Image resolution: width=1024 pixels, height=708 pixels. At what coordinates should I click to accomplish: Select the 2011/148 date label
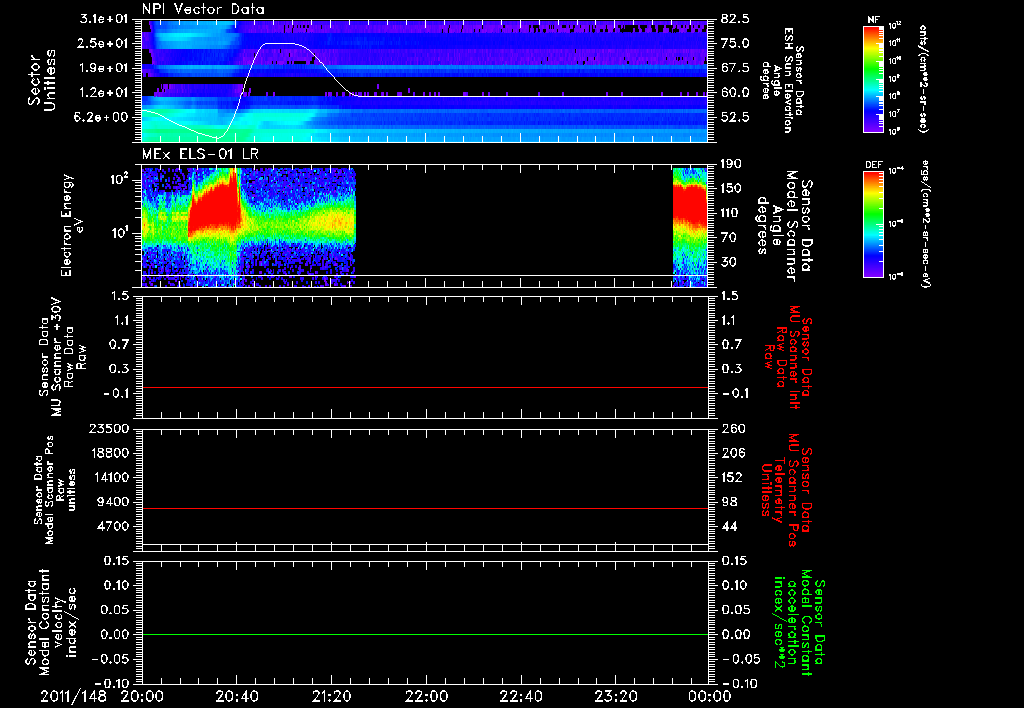tap(73, 696)
